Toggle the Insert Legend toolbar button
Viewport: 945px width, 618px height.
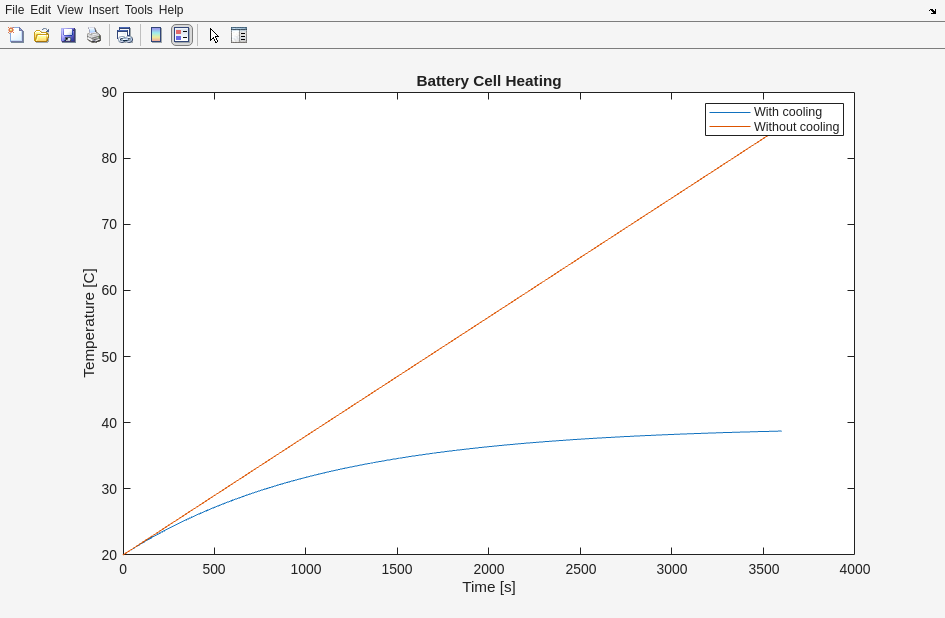pos(181,35)
